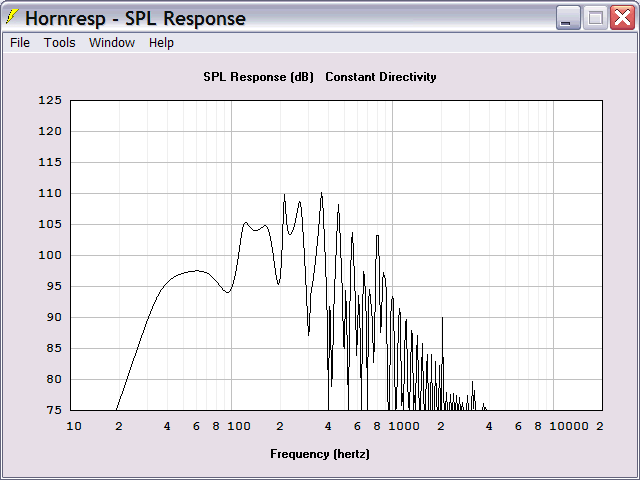This screenshot has height=480, width=640.
Task: Click the 10000 label on frequency axis
Action: coord(569,426)
